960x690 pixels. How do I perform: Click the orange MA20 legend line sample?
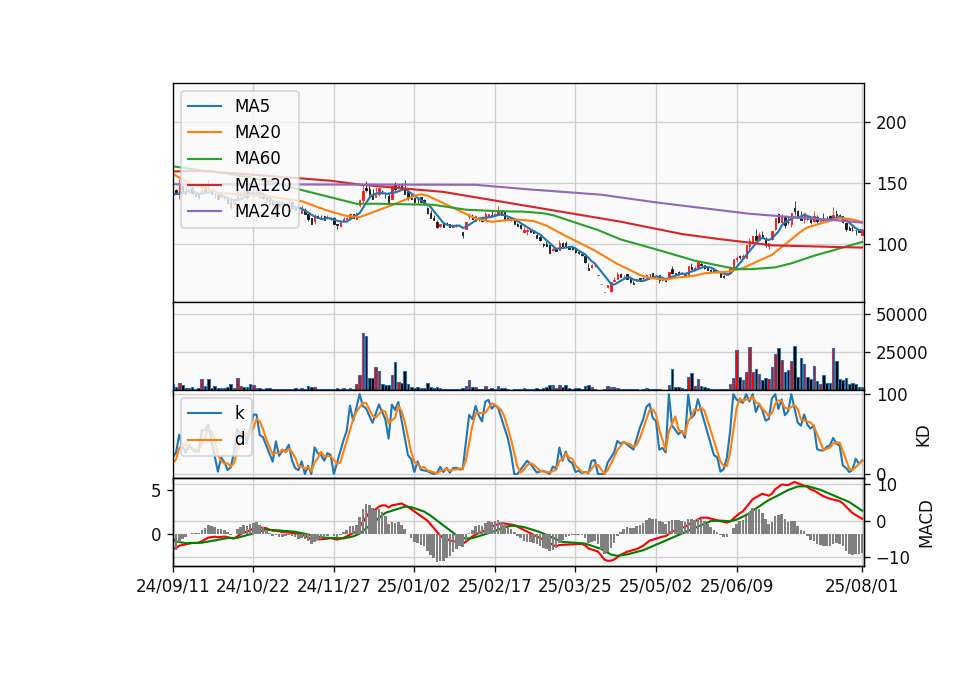204,132
